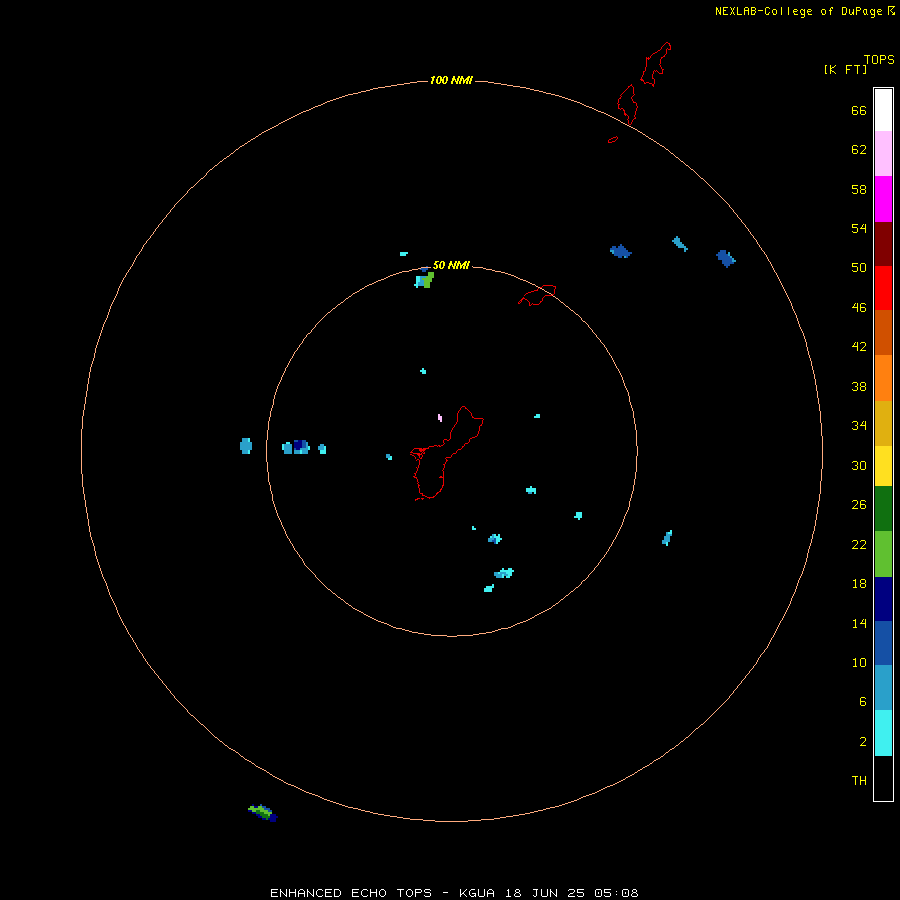900x900 pixels.
Task: Click the dark red legend swatch
Action: pos(883,243)
